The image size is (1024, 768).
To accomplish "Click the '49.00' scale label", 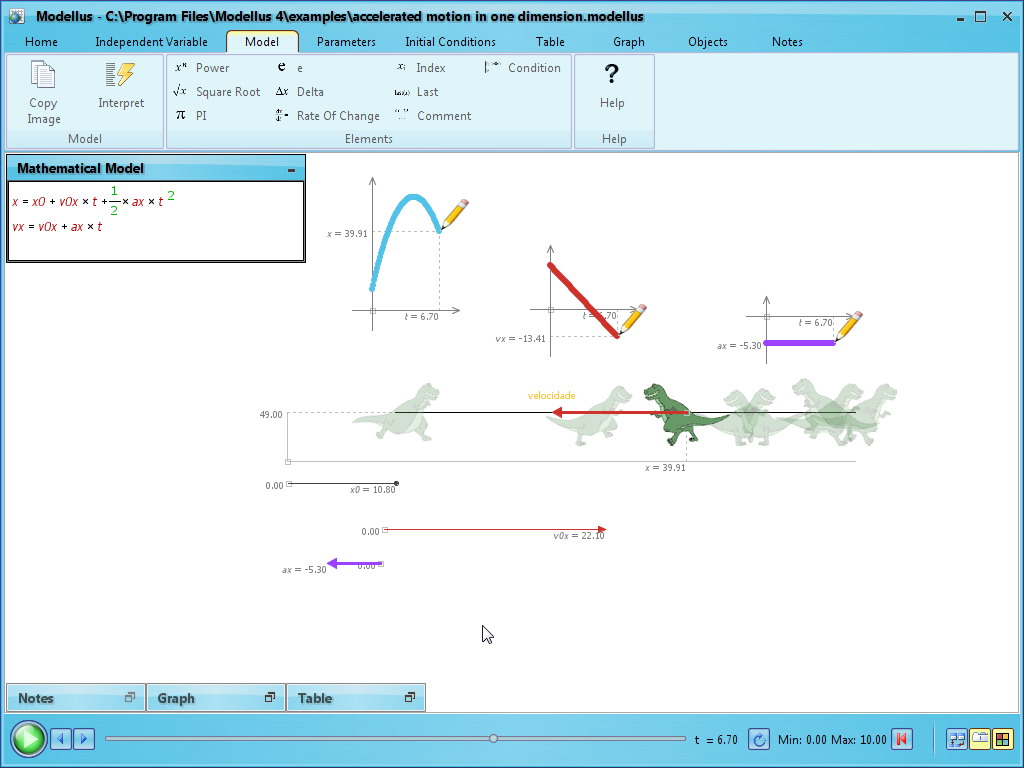I will click(271, 414).
